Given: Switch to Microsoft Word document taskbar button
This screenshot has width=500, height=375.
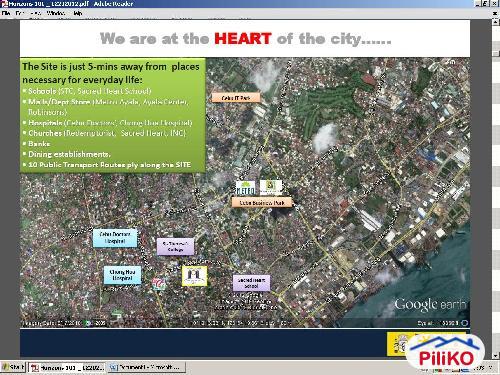Looking at the screenshot, I should pos(146,368).
